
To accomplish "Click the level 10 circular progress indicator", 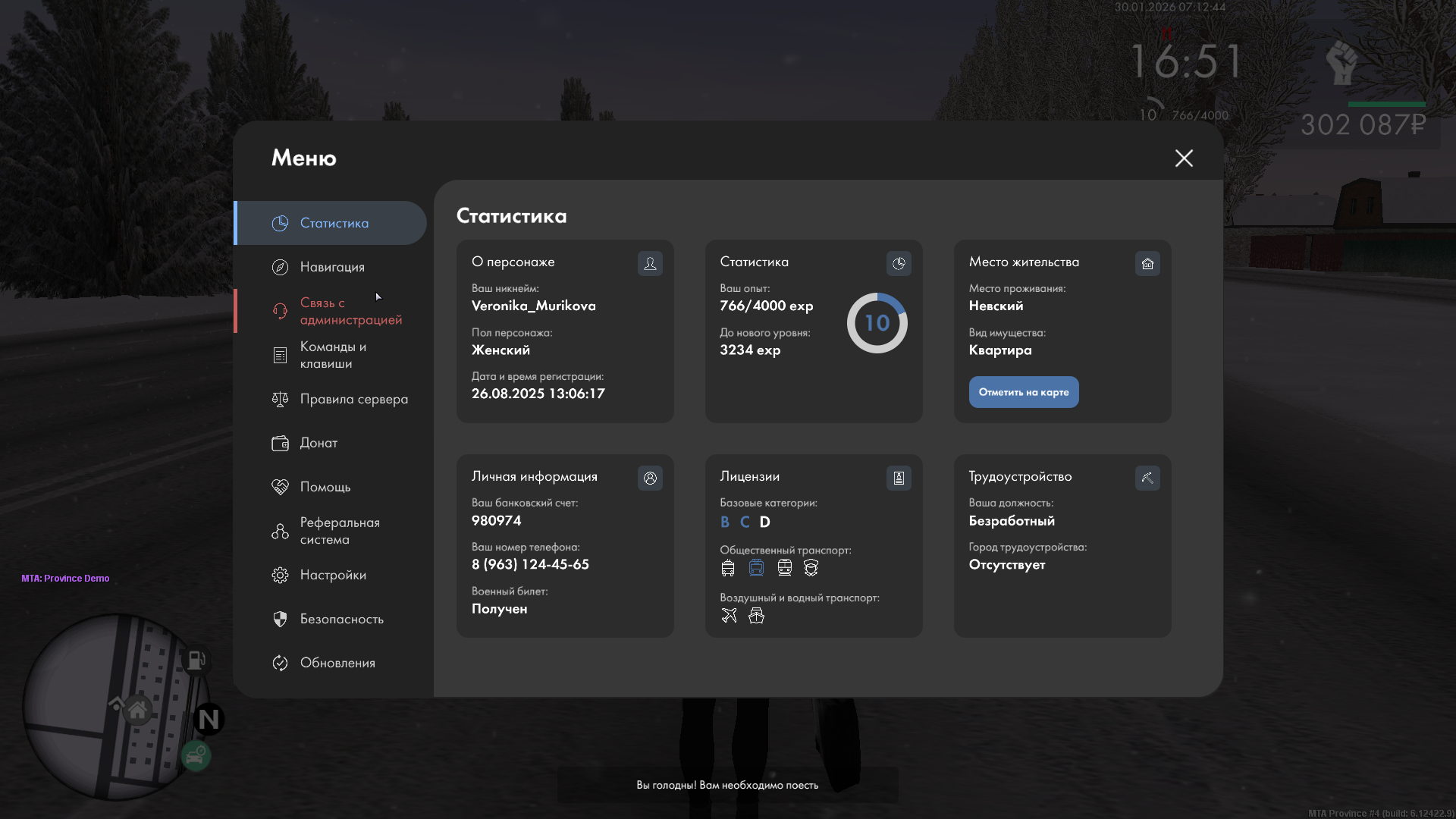I will pos(877,323).
